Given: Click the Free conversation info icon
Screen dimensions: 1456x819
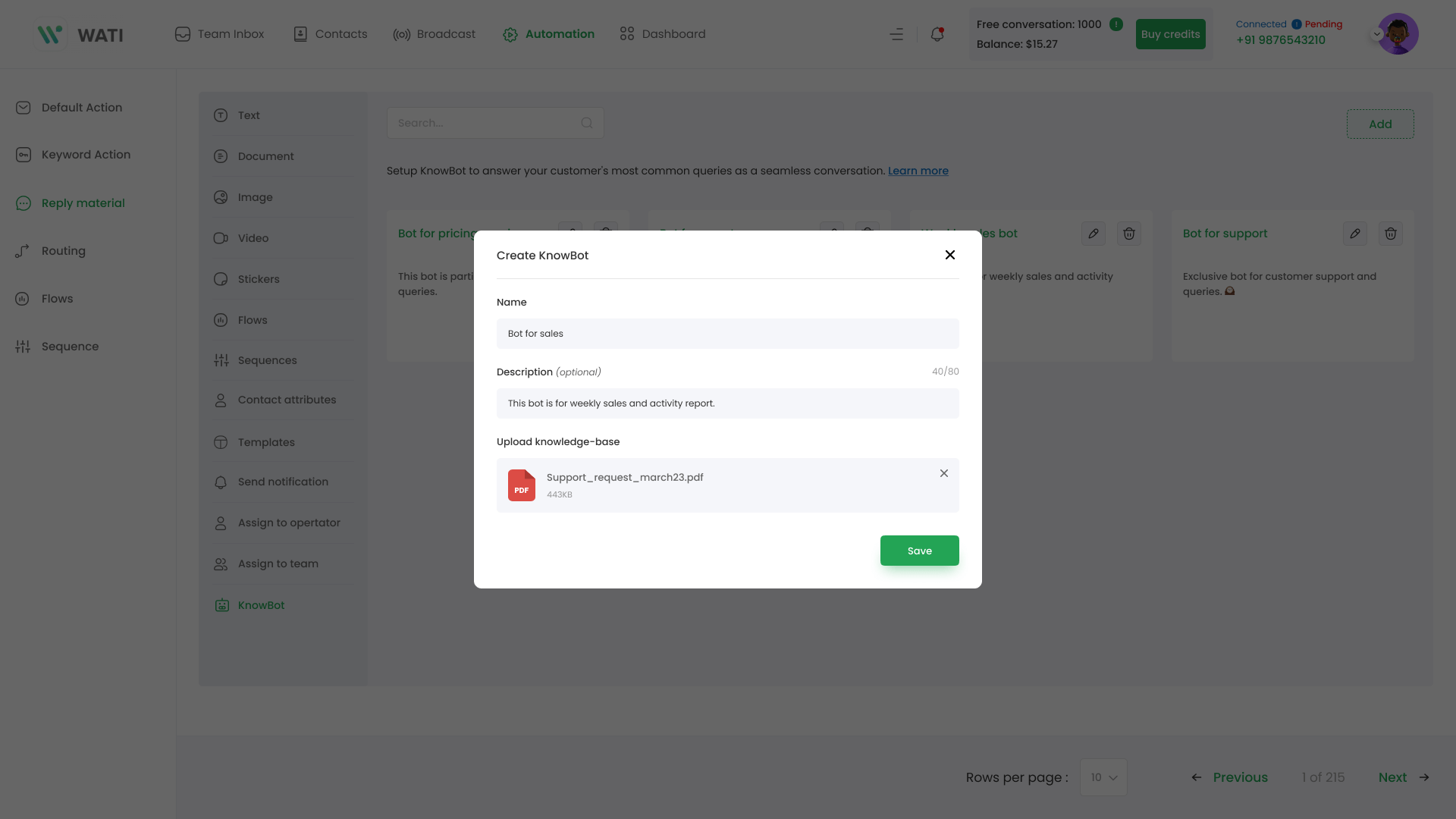Looking at the screenshot, I should [1116, 24].
